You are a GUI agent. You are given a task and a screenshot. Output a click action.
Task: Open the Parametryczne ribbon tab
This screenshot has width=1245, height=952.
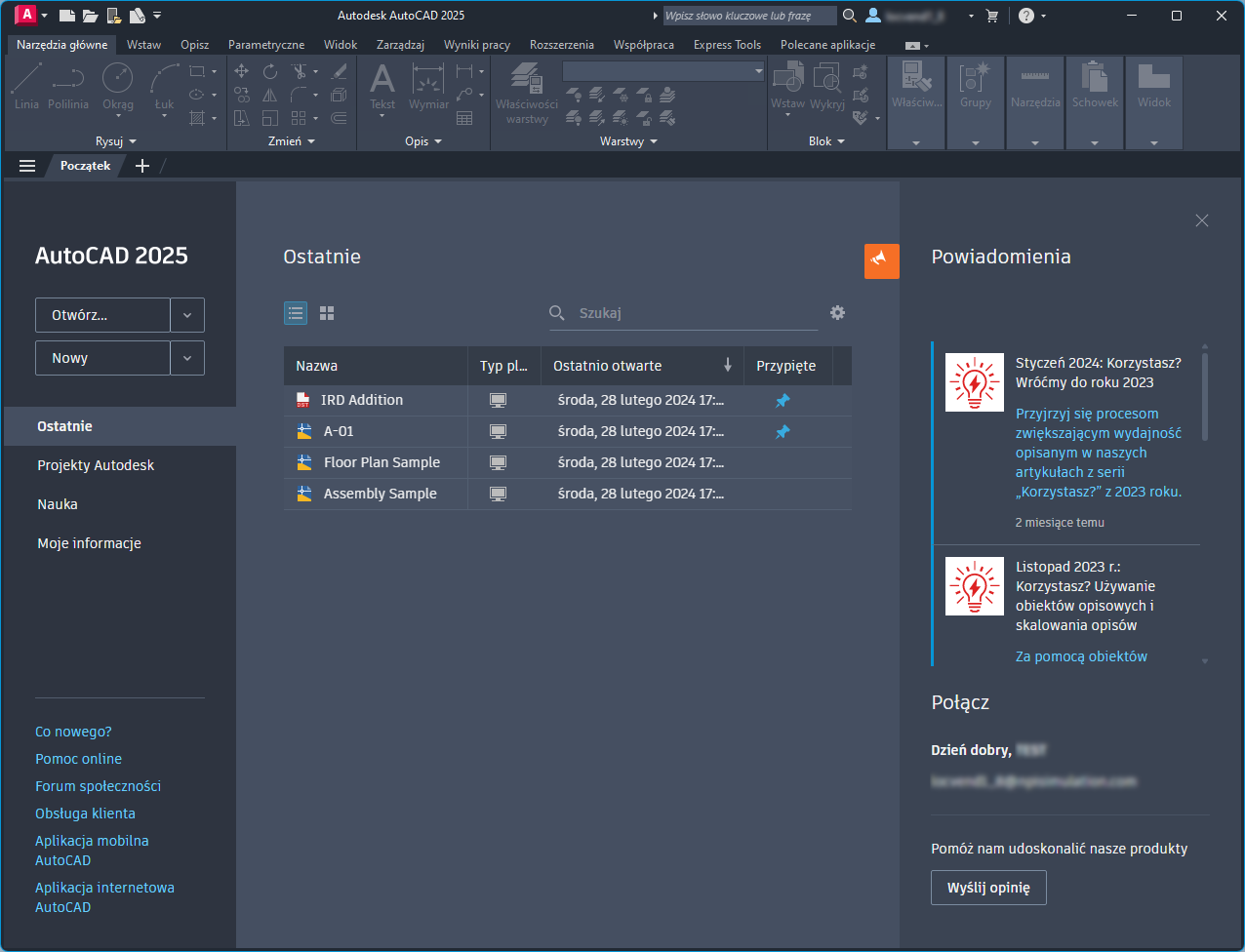(266, 45)
